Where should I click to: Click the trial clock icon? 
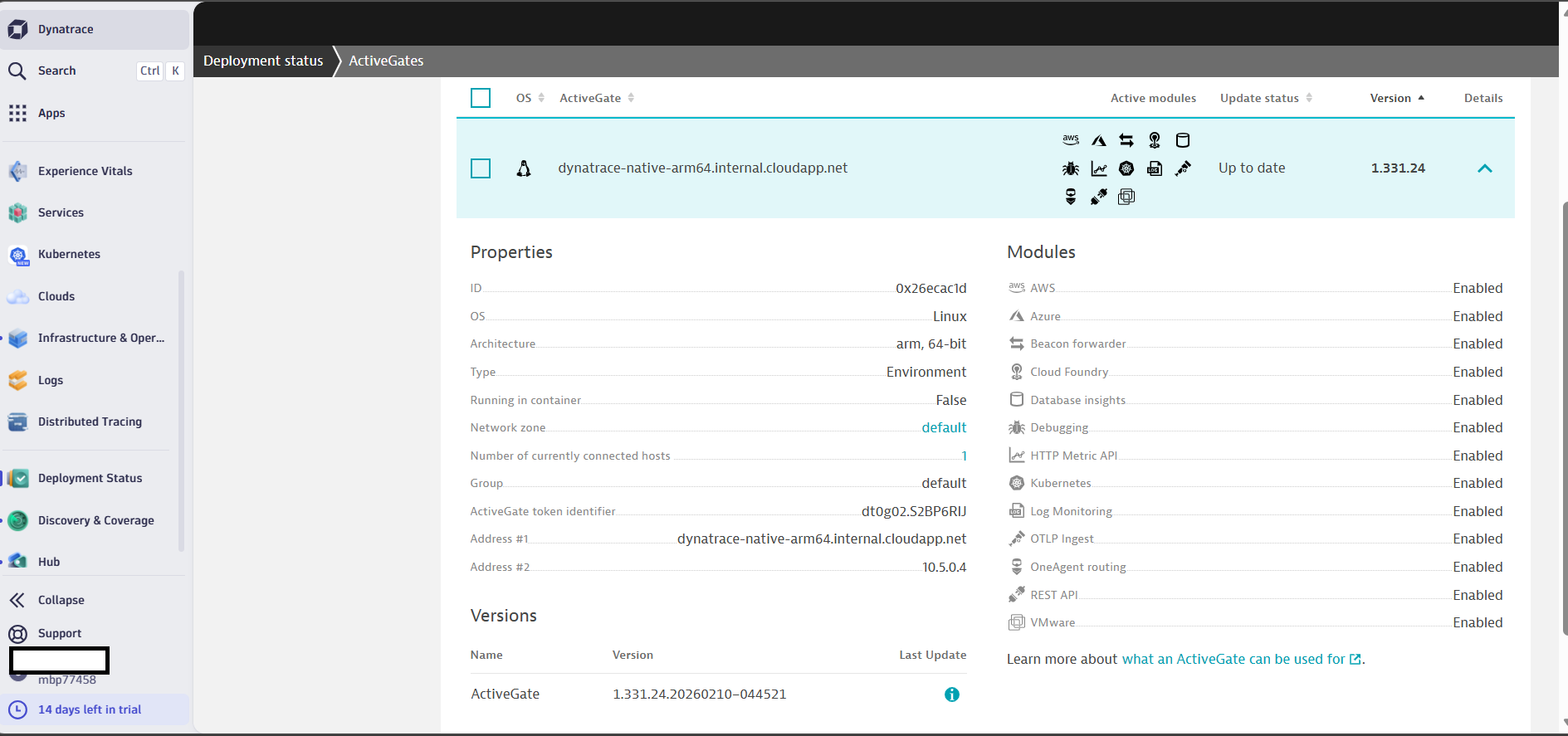coord(17,709)
